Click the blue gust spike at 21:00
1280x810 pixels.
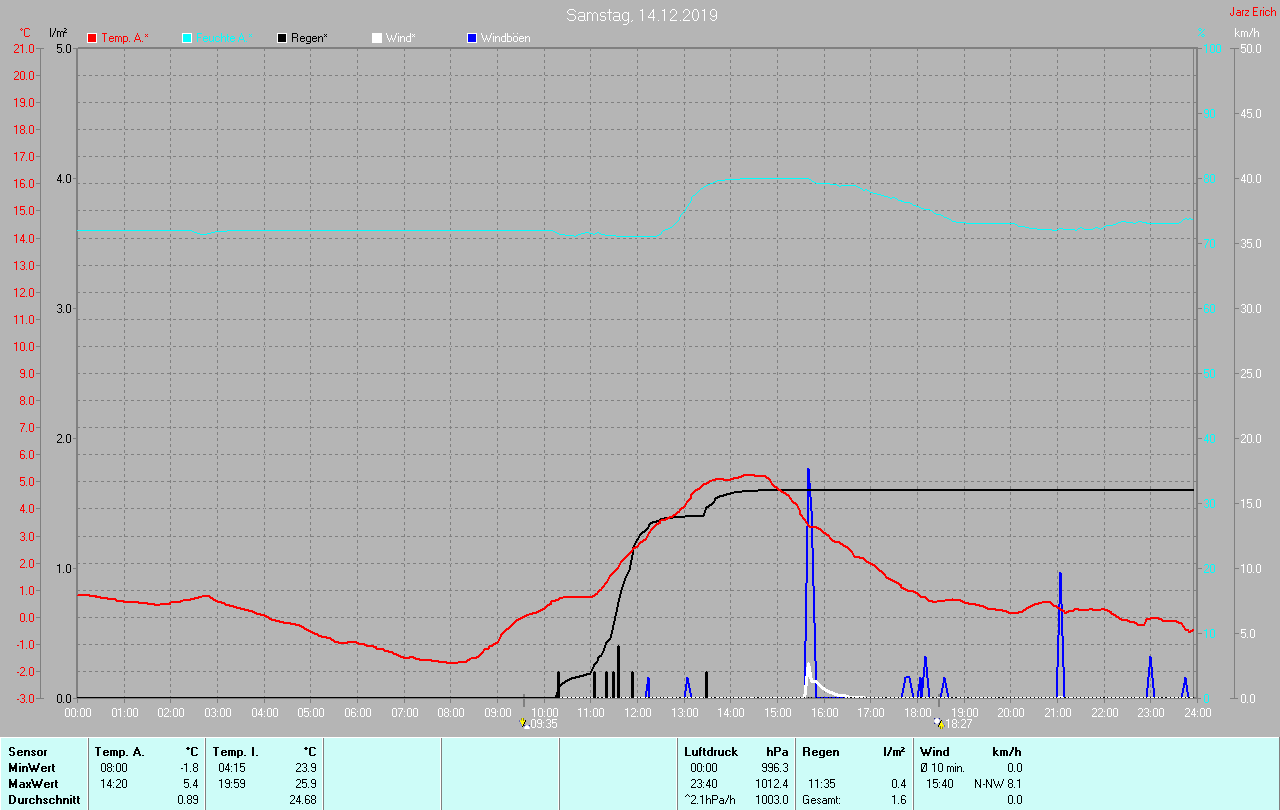(x=1060, y=635)
